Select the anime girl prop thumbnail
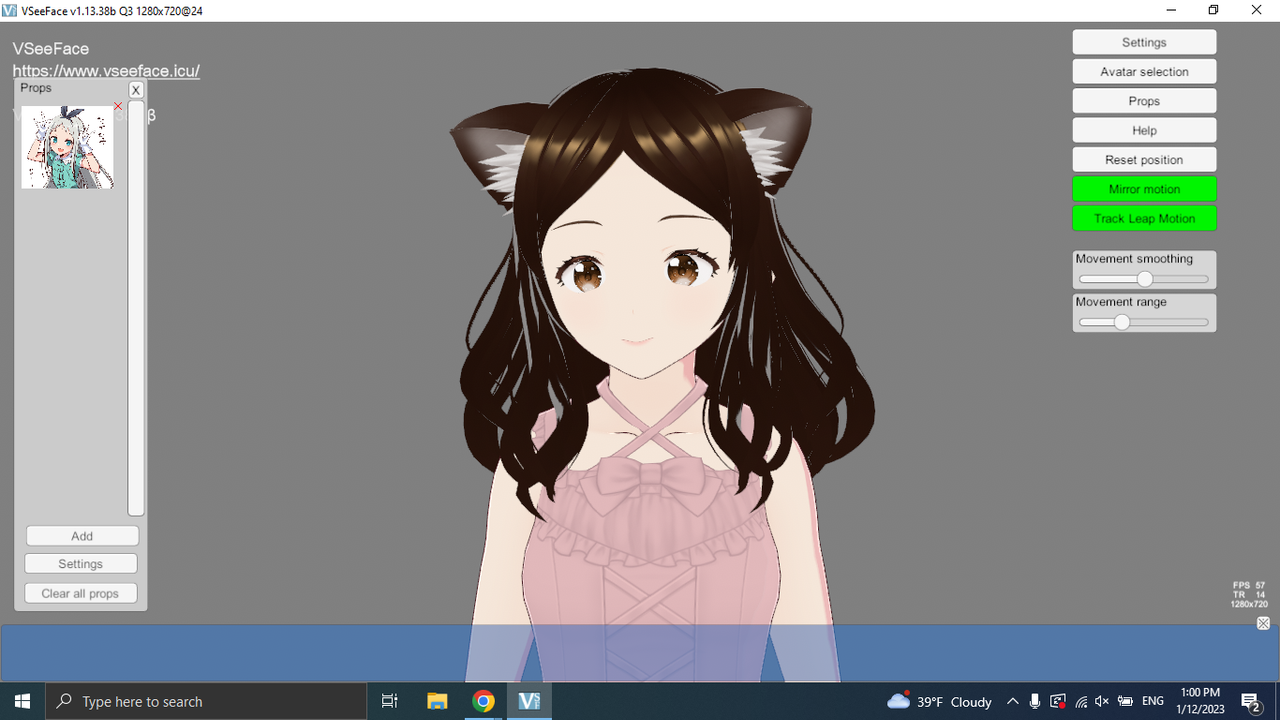This screenshot has width=1280, height=720. click(67, 147)
